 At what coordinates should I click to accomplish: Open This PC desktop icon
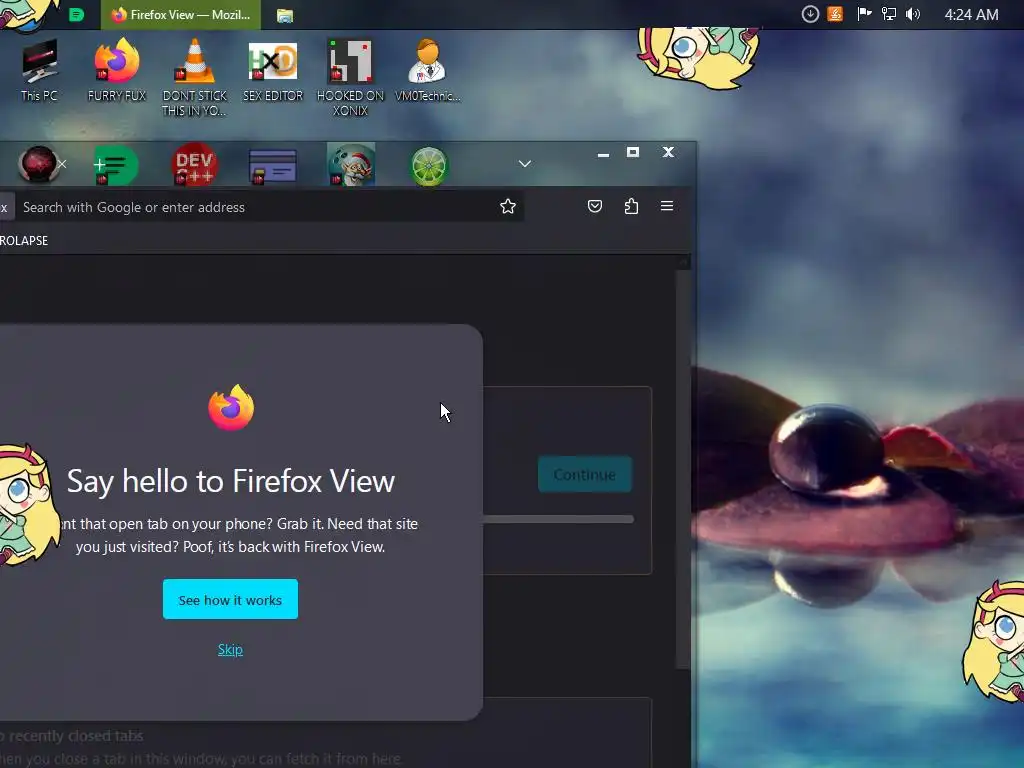tap(39, 71)
